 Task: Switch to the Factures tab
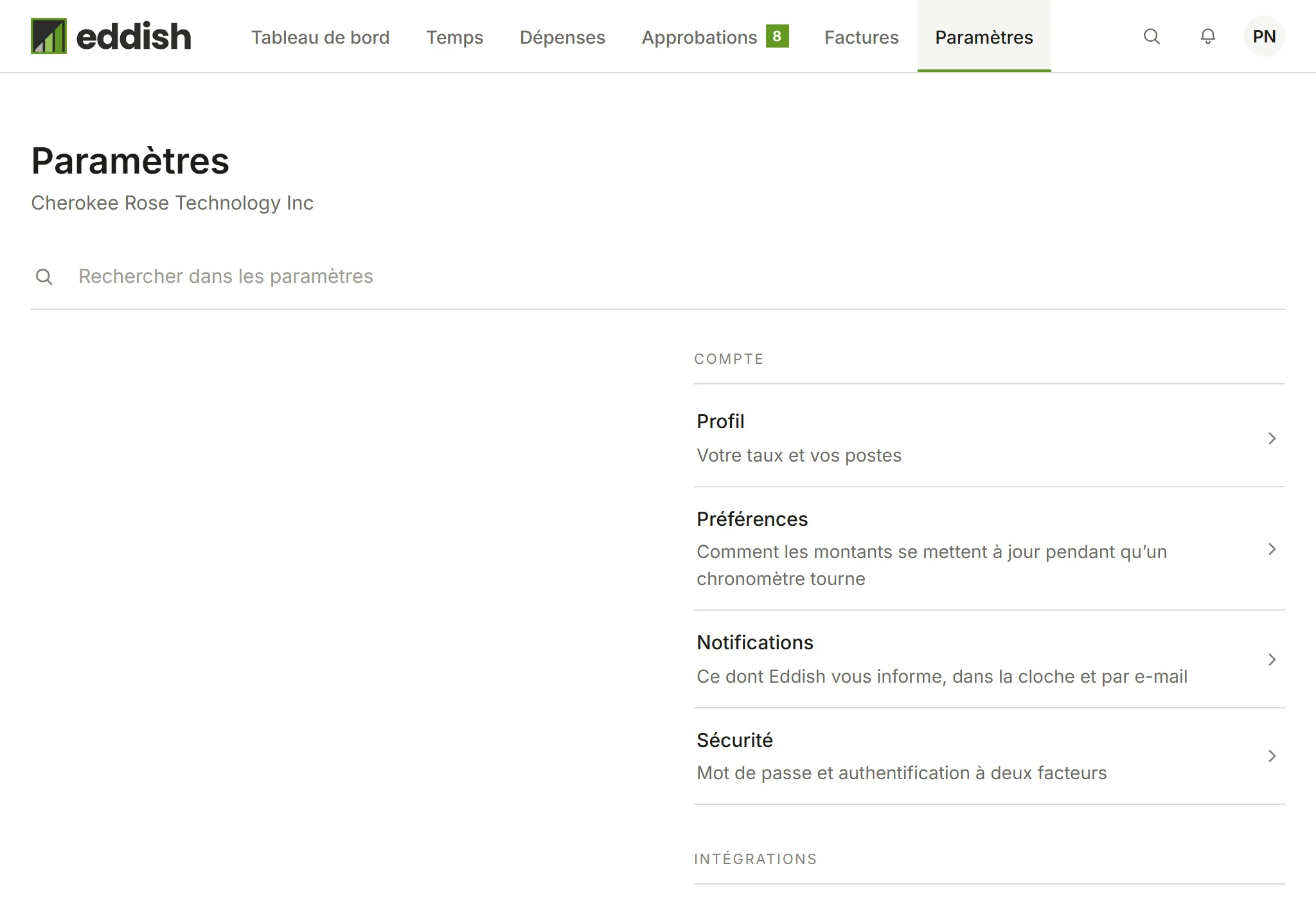861,37
